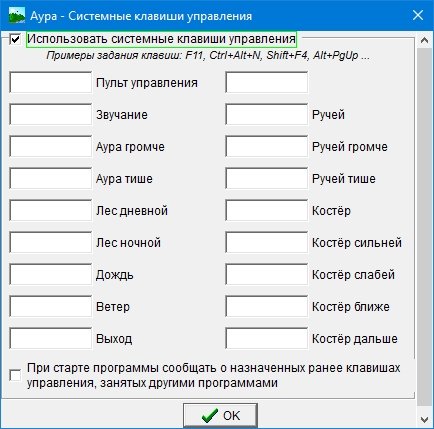Click the 'Костёр сильней' hotkey field
This screenshot has height=429, width=434.
(x=267, y=242)
